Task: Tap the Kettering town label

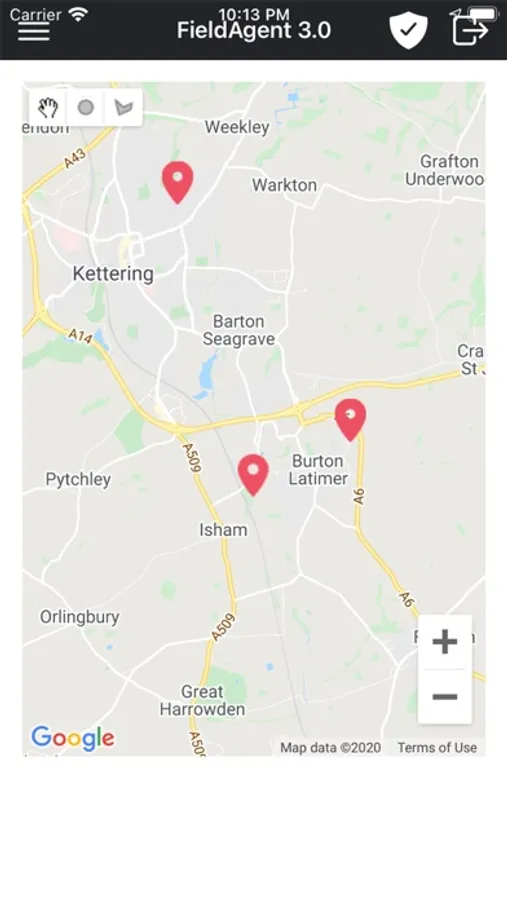Action: coord(113,274)
